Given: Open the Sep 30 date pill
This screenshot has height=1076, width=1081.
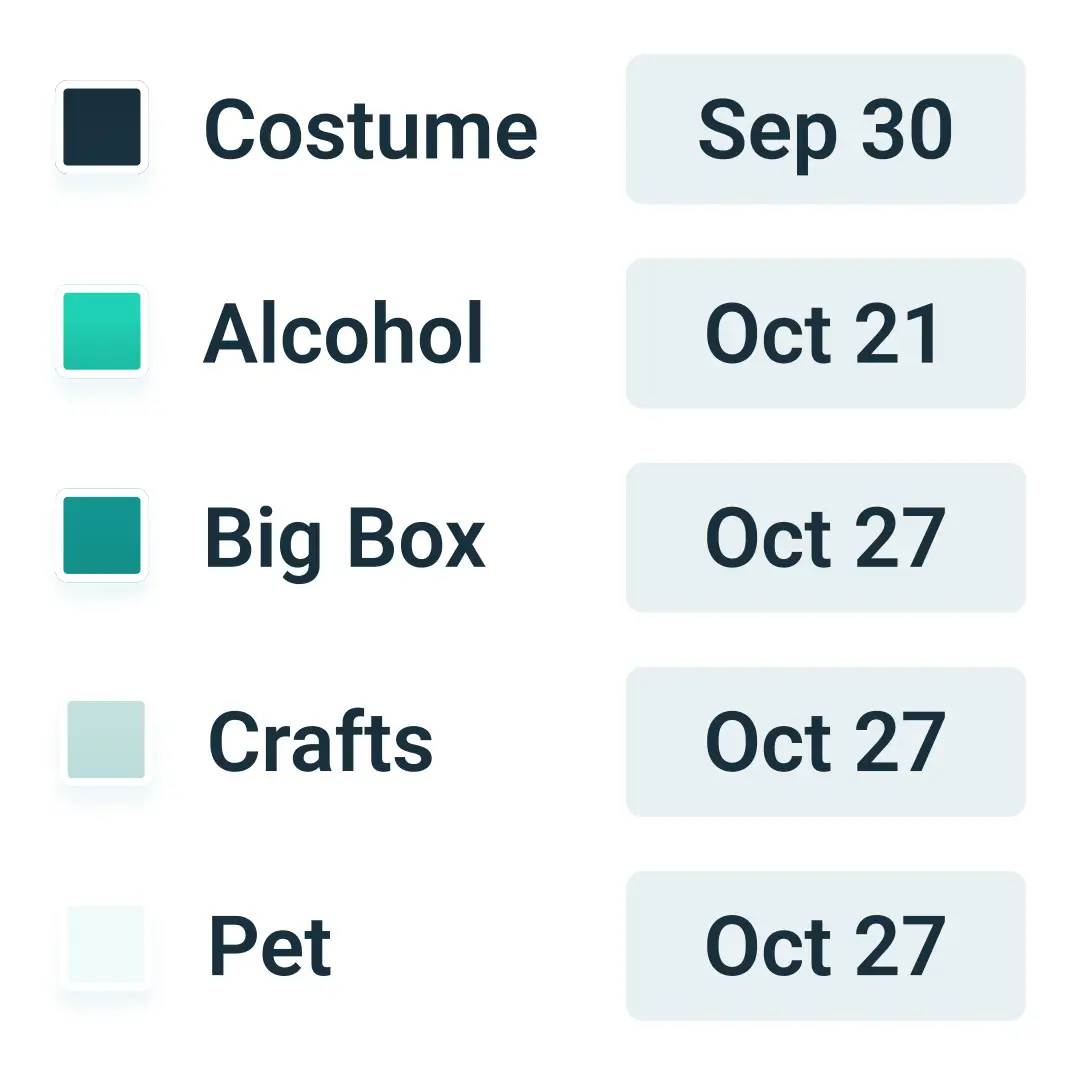Looking at the screenshot, I should 825,129.
